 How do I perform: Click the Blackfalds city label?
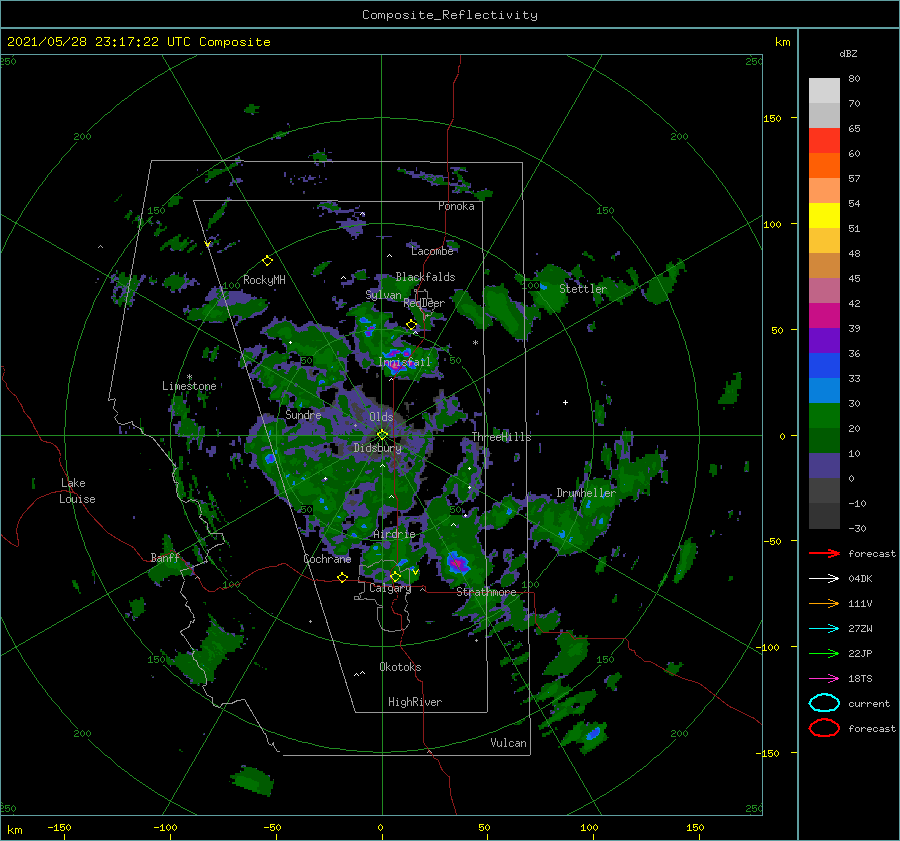coord(425,277)
